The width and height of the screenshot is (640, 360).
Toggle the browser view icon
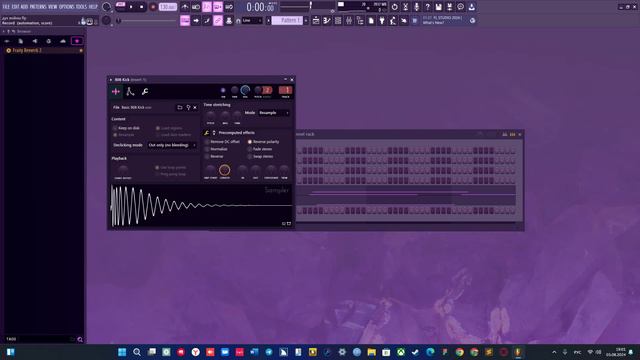360,20
